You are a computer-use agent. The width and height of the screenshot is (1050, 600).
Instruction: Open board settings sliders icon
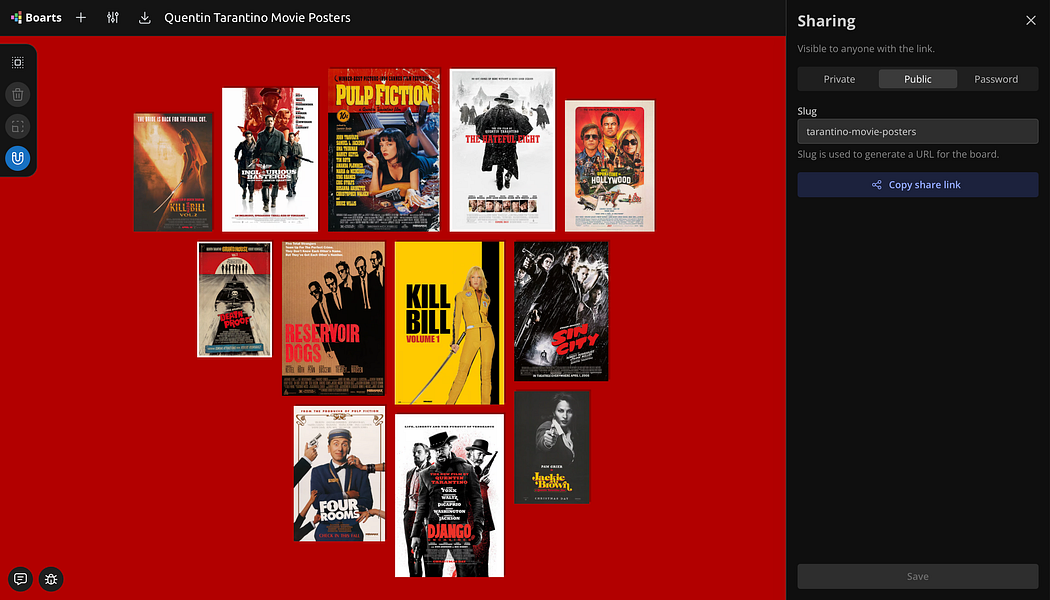pyautogui.click(x=112, y=17)
